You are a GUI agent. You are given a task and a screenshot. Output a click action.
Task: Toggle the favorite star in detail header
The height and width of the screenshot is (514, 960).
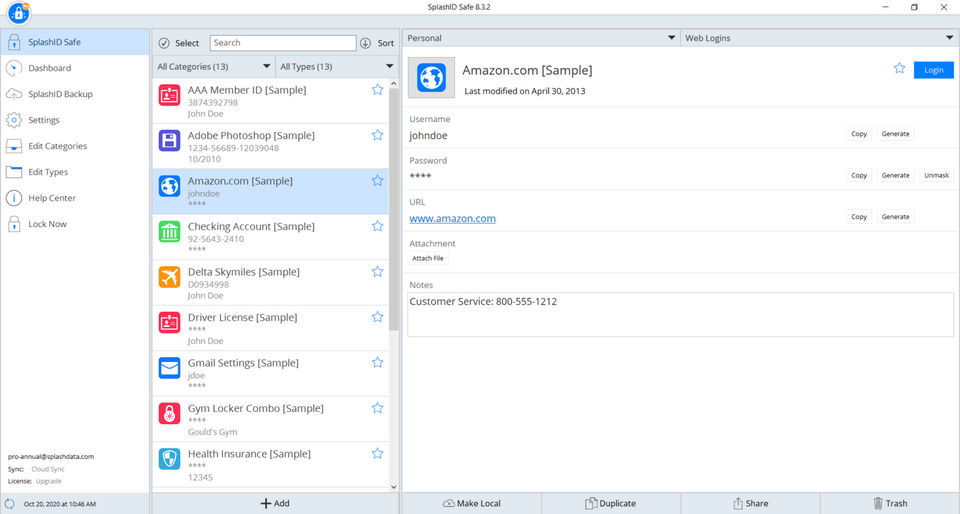899,69
